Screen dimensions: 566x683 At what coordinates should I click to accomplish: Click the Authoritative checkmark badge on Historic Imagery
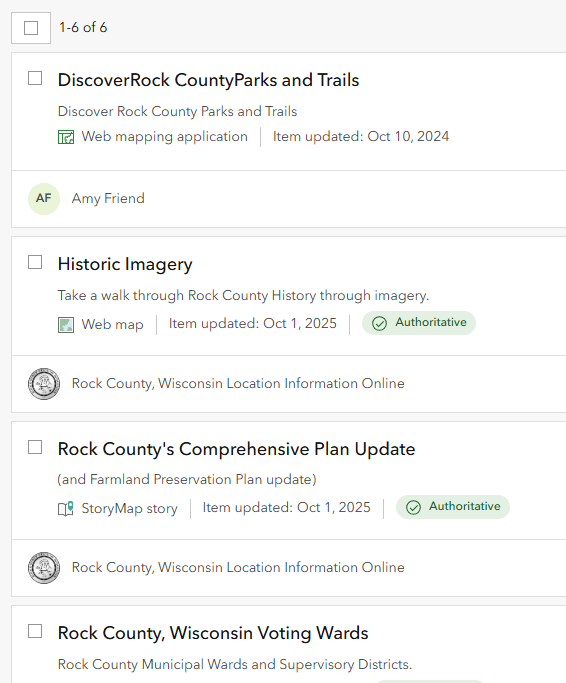point(419,323)
